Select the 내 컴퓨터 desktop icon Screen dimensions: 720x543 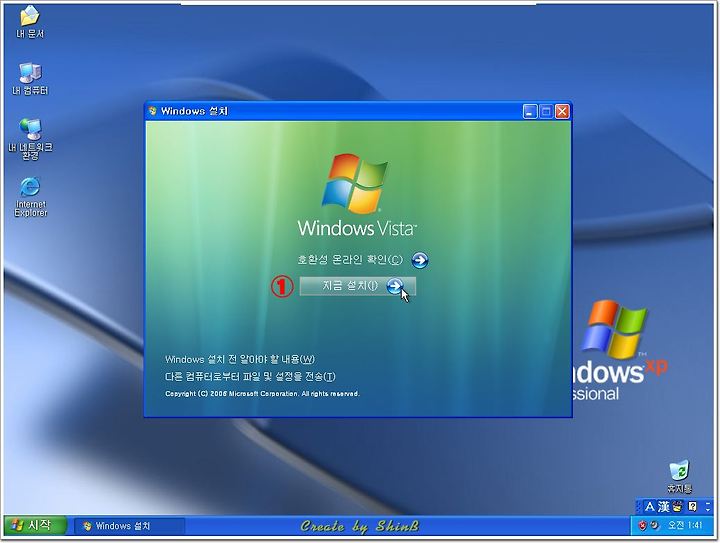point(30,79)
